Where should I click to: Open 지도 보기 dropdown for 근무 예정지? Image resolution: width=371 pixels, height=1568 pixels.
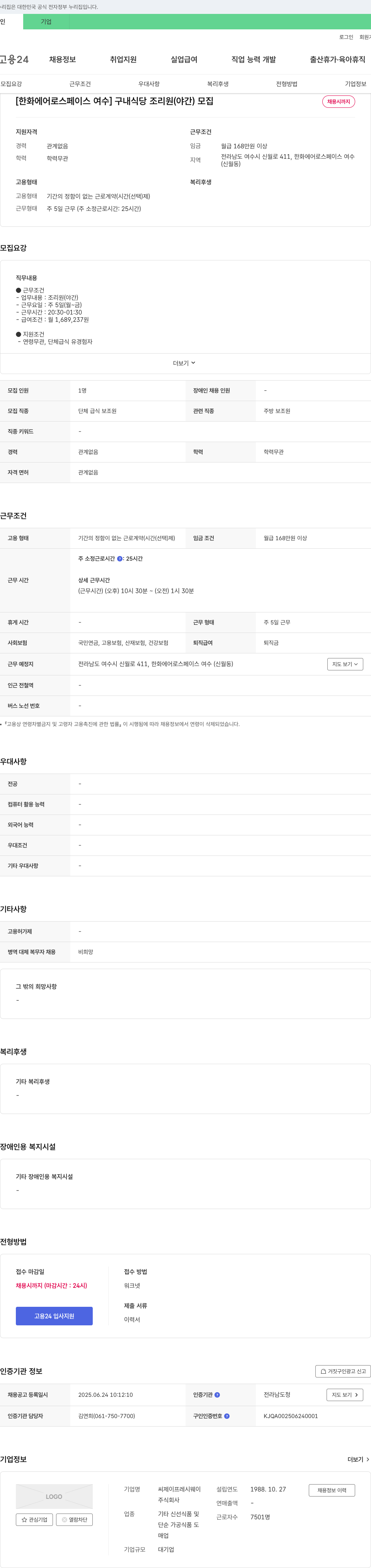click(x=345, y=664)
